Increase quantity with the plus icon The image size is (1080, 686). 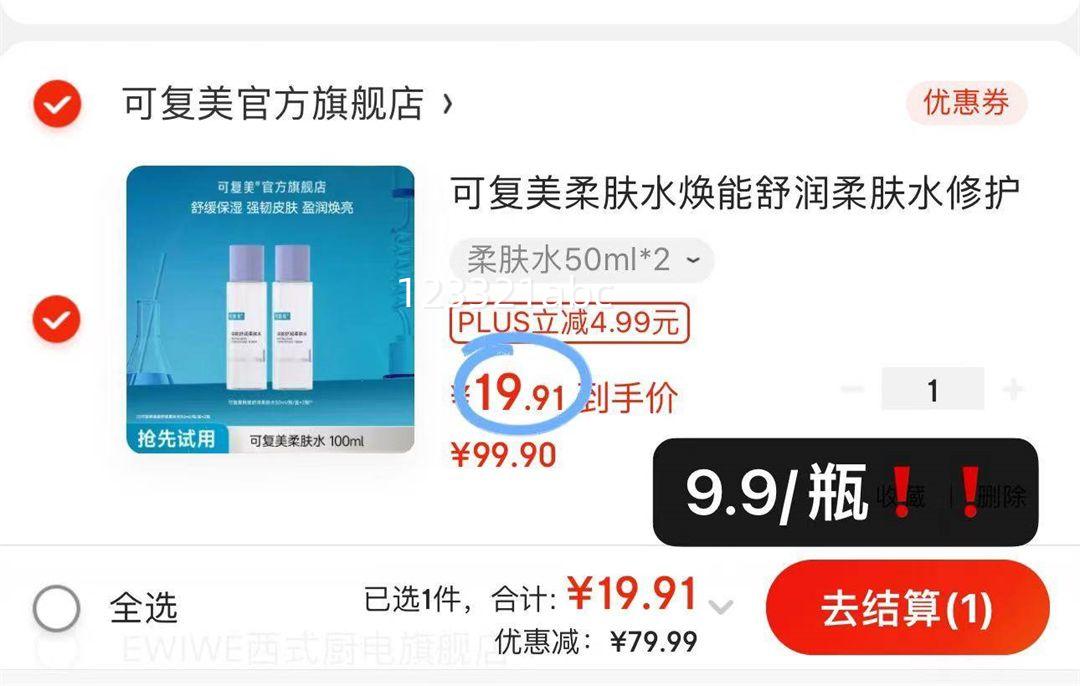(1012, 389)
